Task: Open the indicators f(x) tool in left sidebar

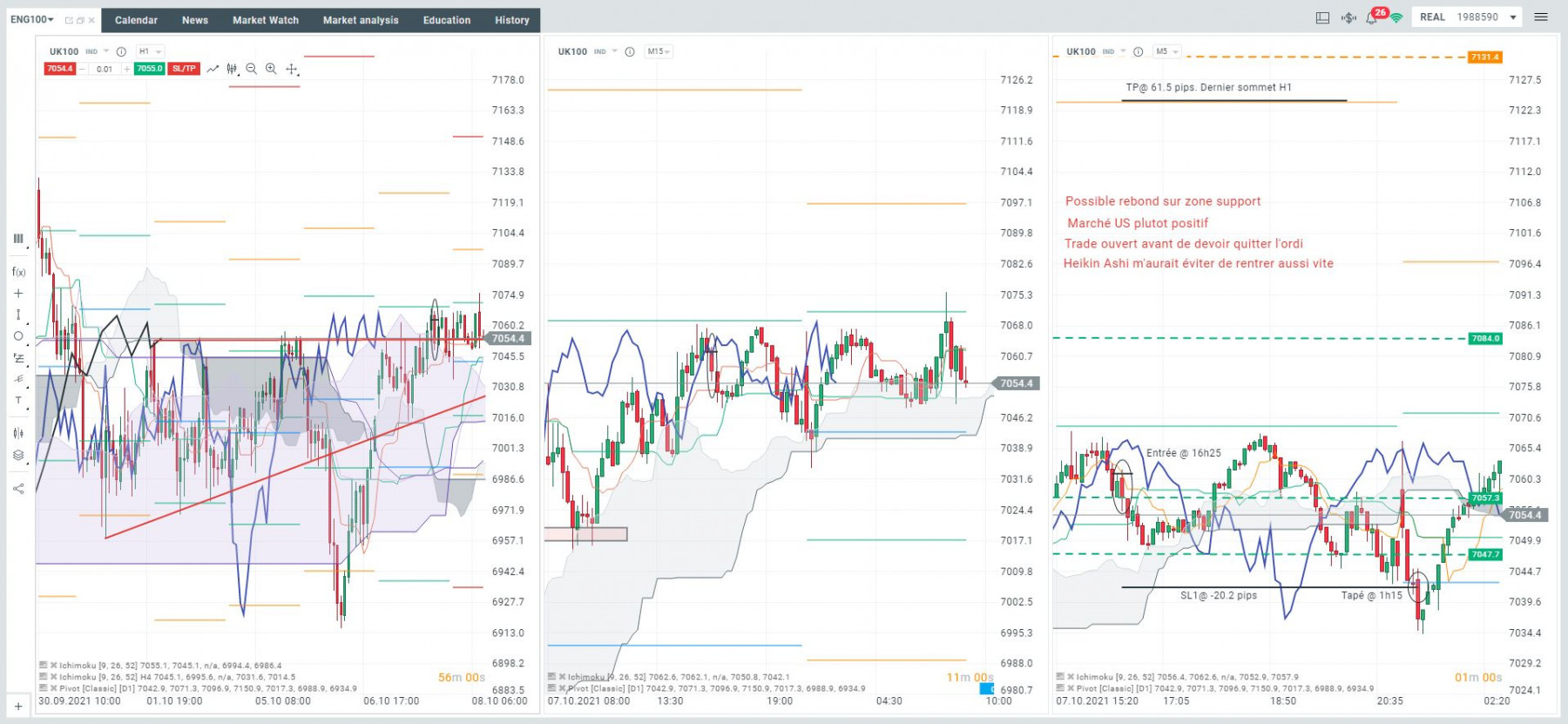Action: 18,272
